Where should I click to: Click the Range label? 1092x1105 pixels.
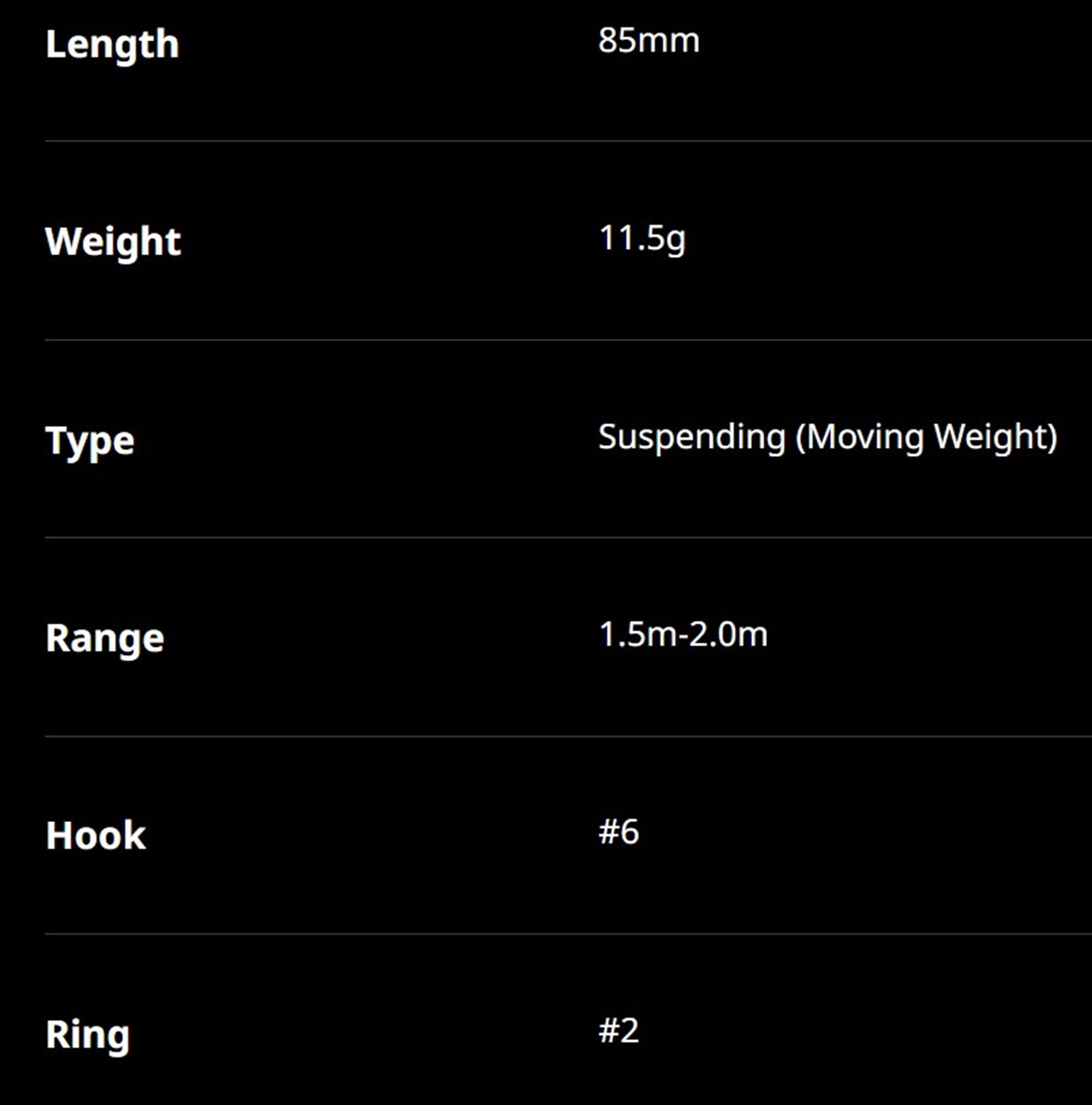click(x=104, y=638)
